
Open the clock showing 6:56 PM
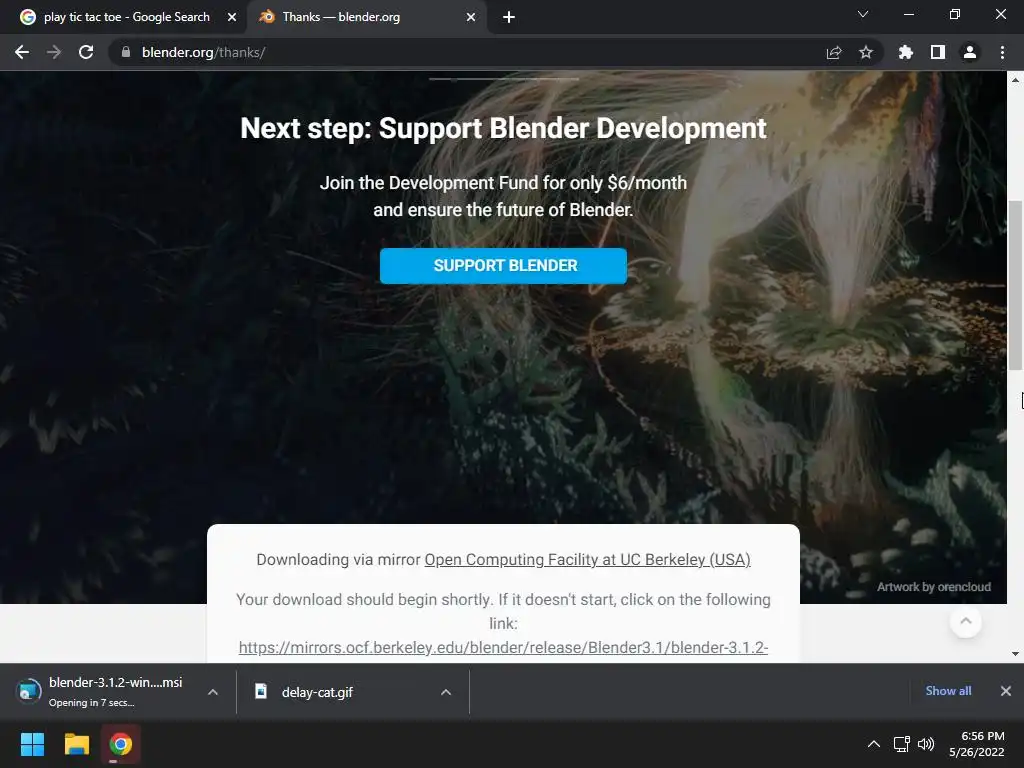click(977, 744)
